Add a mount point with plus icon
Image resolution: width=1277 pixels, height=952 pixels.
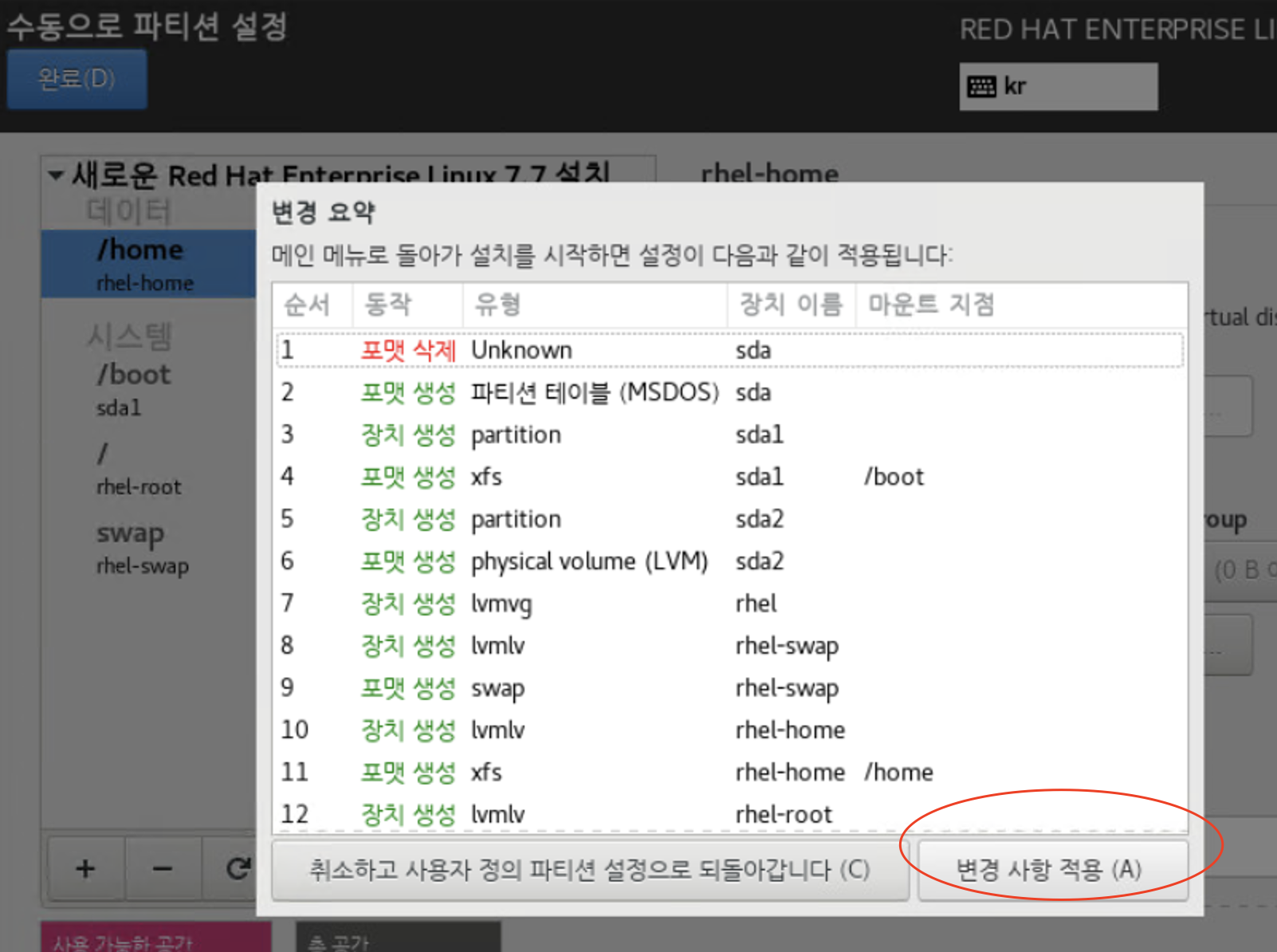[x=85, y=867]
